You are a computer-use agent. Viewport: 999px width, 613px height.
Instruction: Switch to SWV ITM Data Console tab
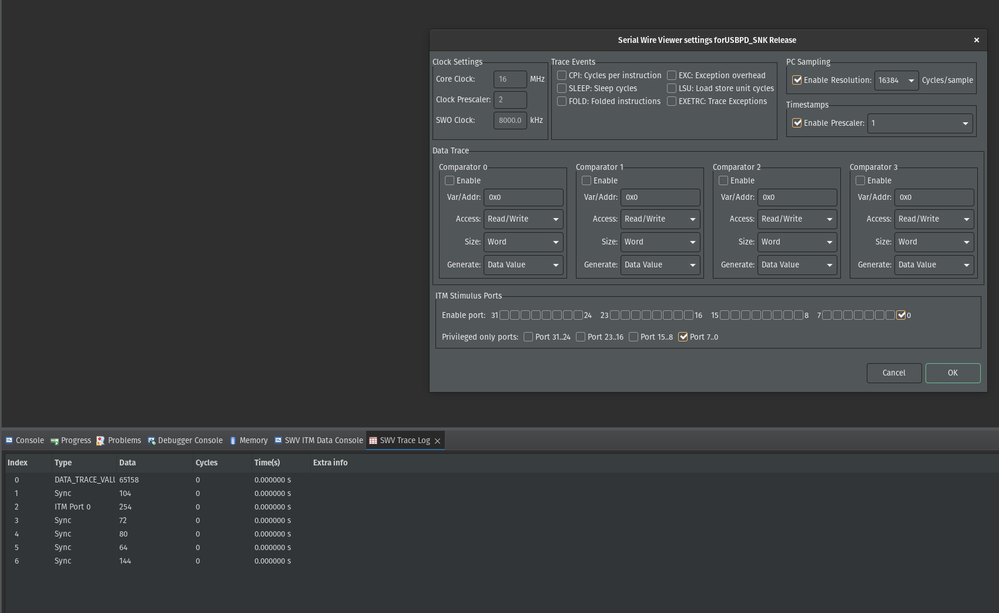point(323,440)
